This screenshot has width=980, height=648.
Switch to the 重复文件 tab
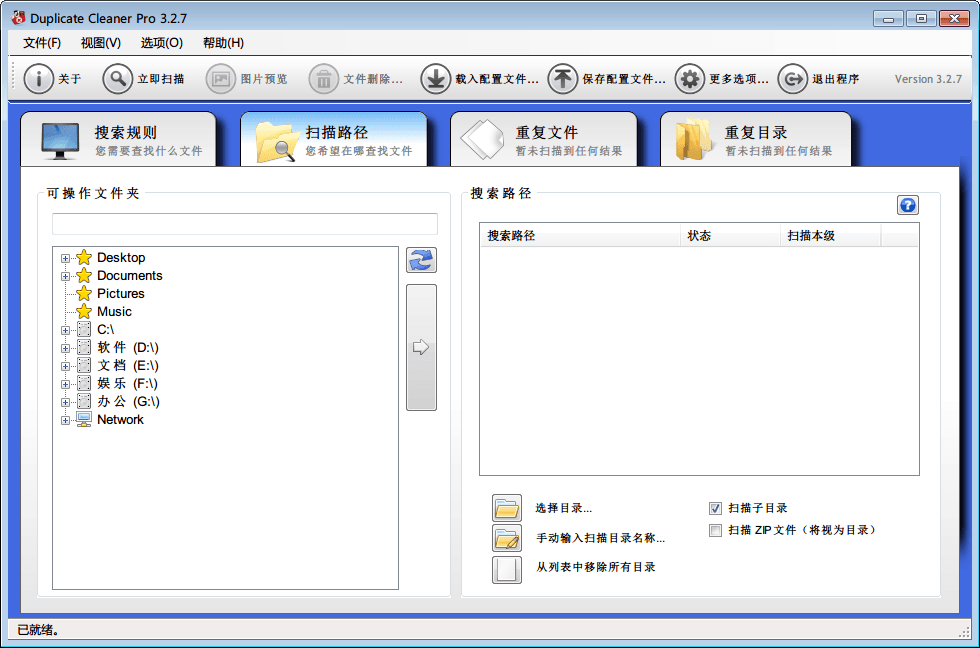point(544,139)
